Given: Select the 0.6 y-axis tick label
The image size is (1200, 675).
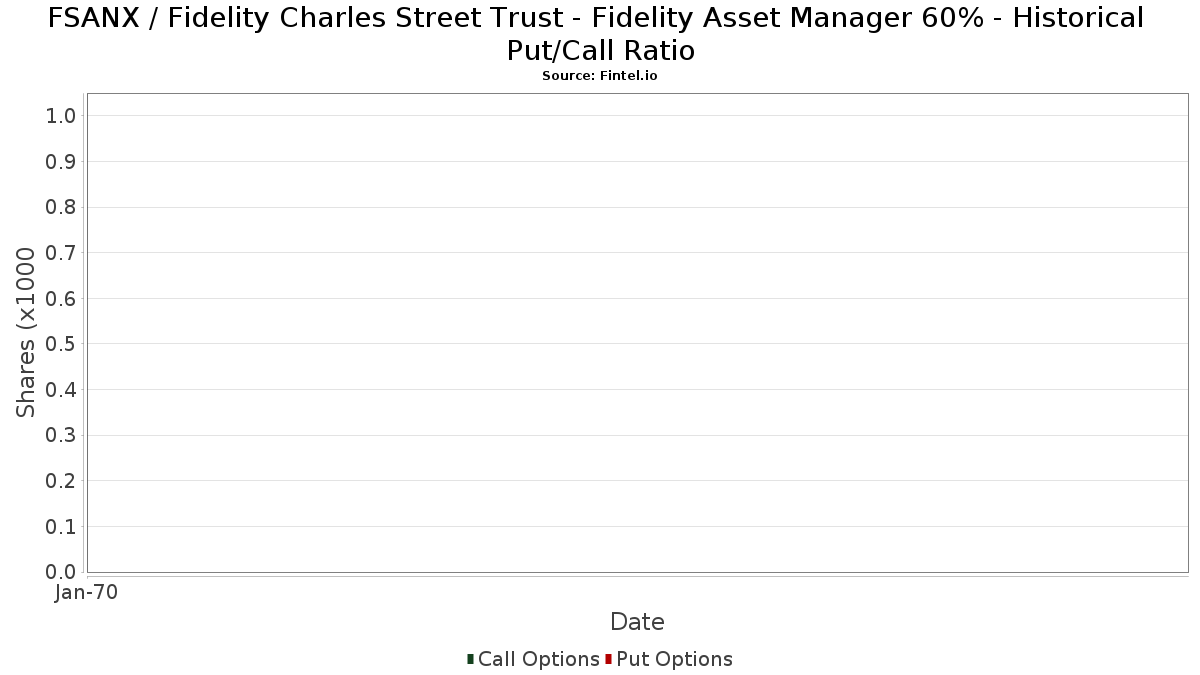Looking at the screenshot, I should (61, 299).
